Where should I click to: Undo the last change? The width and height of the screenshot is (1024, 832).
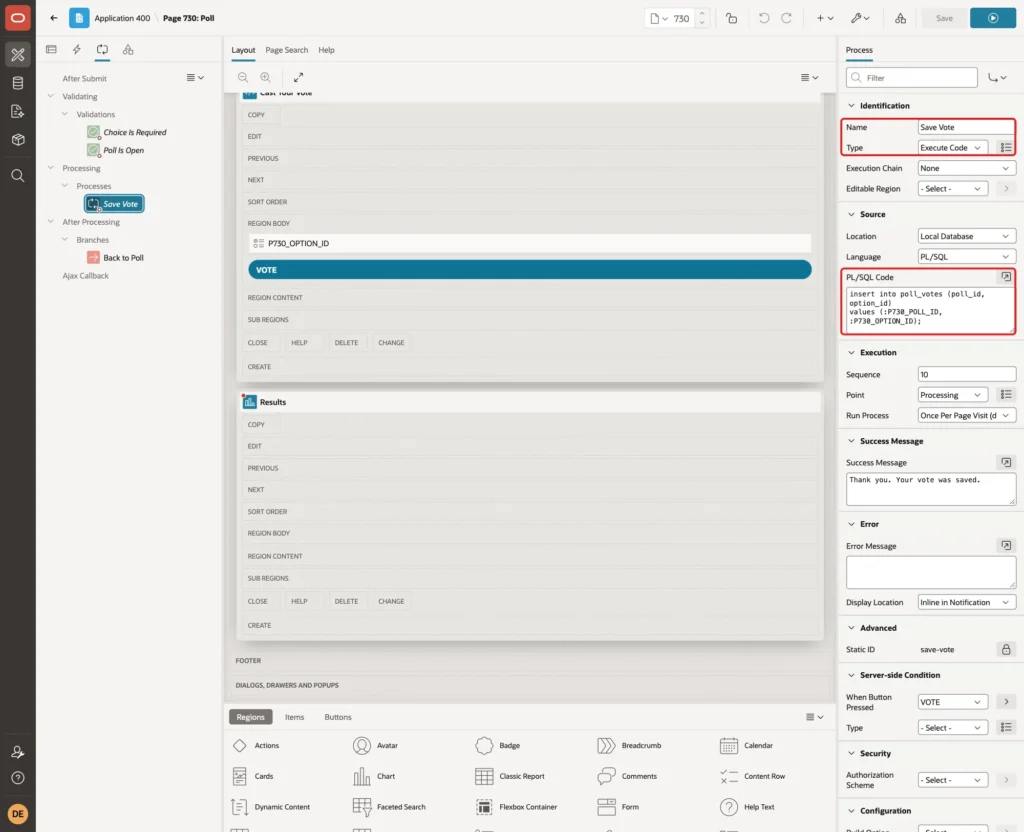(x=763, y=18)
